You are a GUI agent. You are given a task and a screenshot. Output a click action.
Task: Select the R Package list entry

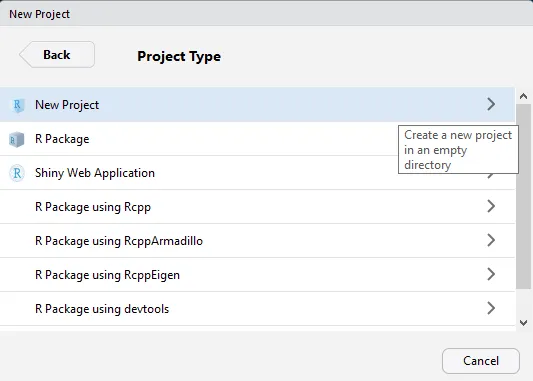tap(257, 139)
